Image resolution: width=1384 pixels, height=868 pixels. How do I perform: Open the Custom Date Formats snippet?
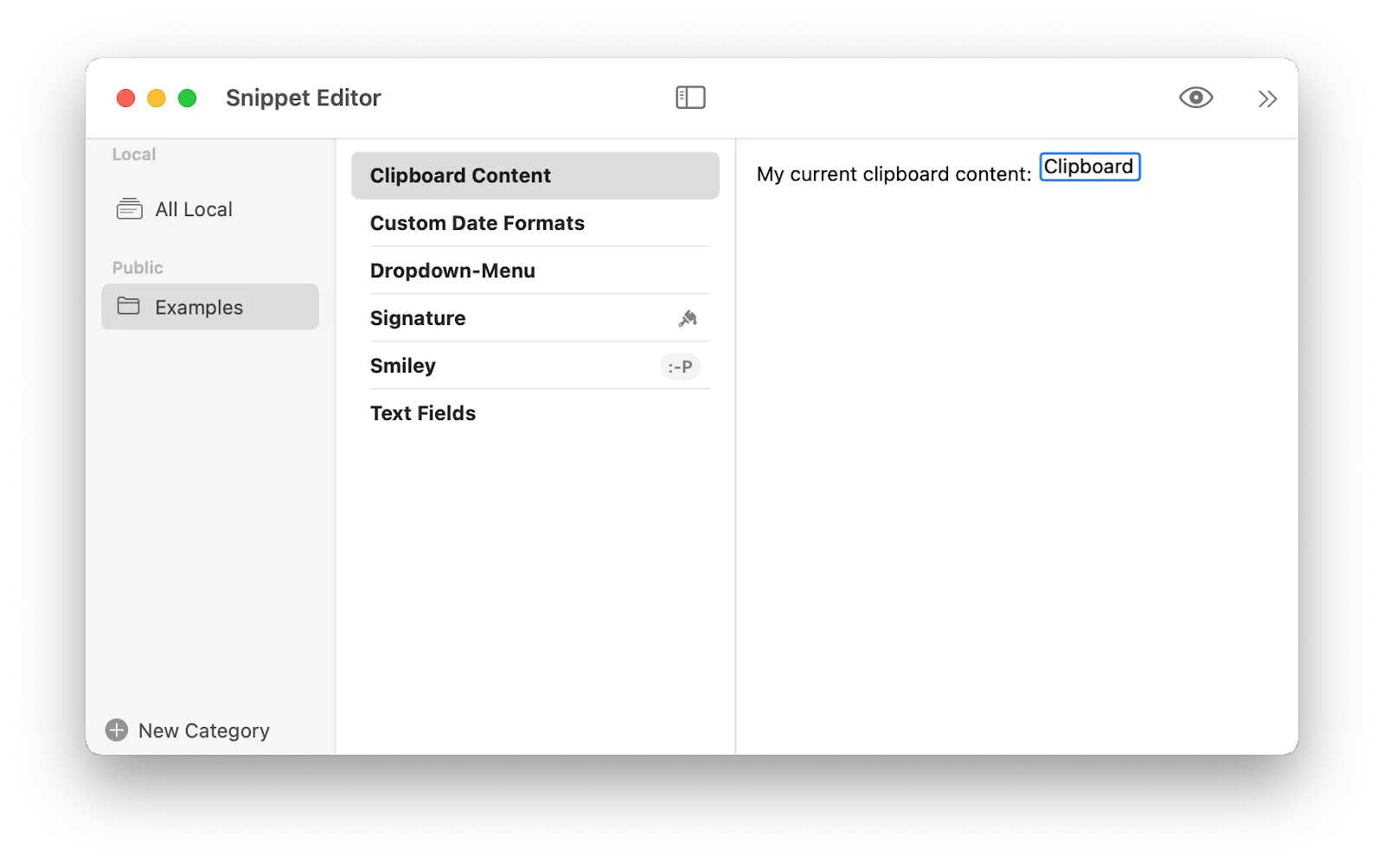(477, 223)
